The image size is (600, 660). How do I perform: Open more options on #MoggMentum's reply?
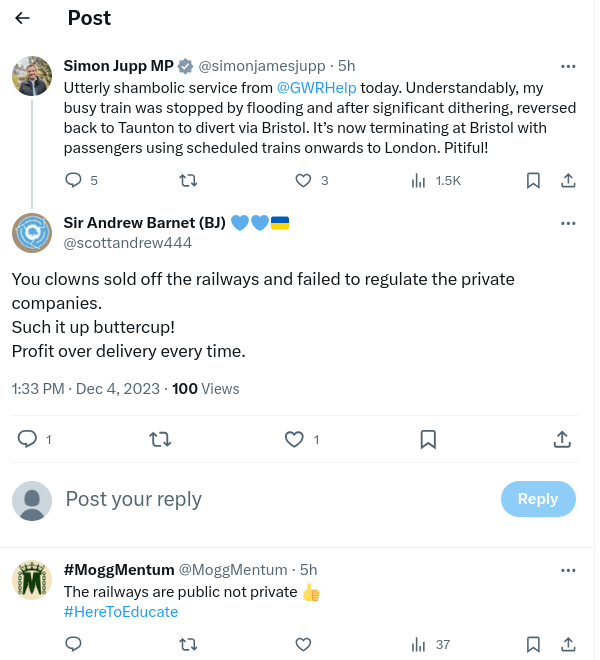pos(568,570)
